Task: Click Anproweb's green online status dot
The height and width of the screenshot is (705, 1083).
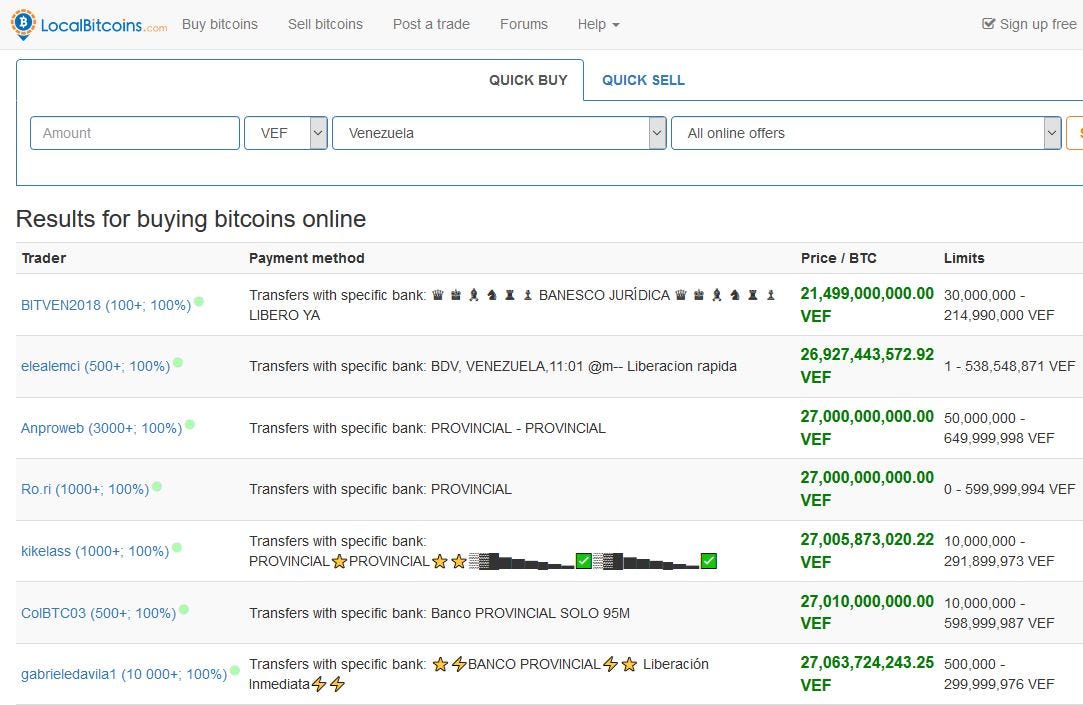Action: (x=190, y=425)
